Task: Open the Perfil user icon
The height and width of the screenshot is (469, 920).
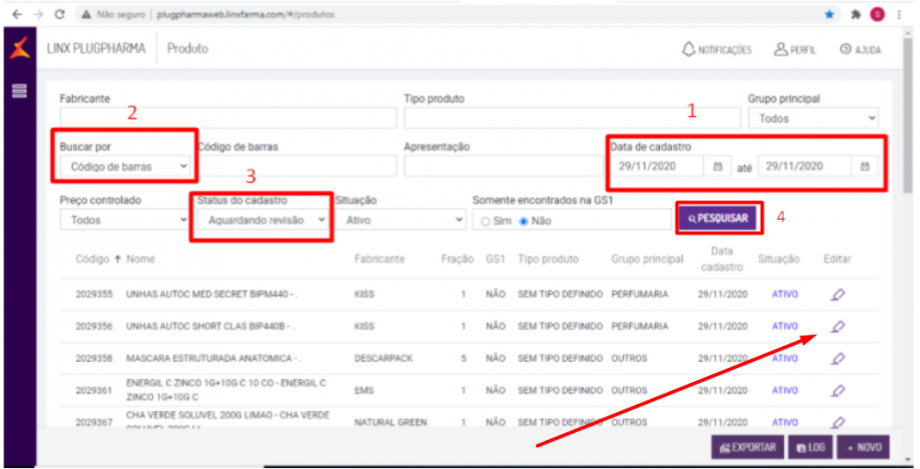Action: 782,49
